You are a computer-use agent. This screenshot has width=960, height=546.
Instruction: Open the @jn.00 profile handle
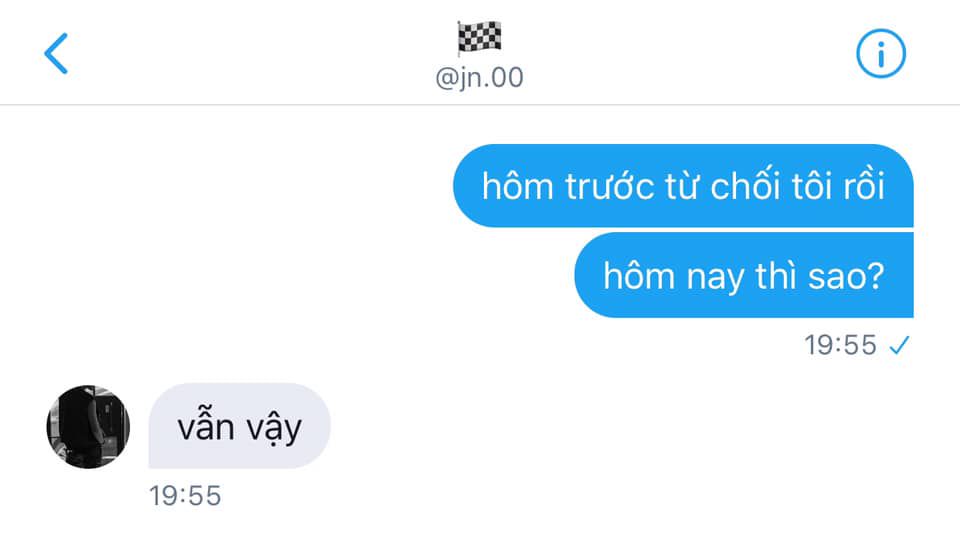(479, 78)
